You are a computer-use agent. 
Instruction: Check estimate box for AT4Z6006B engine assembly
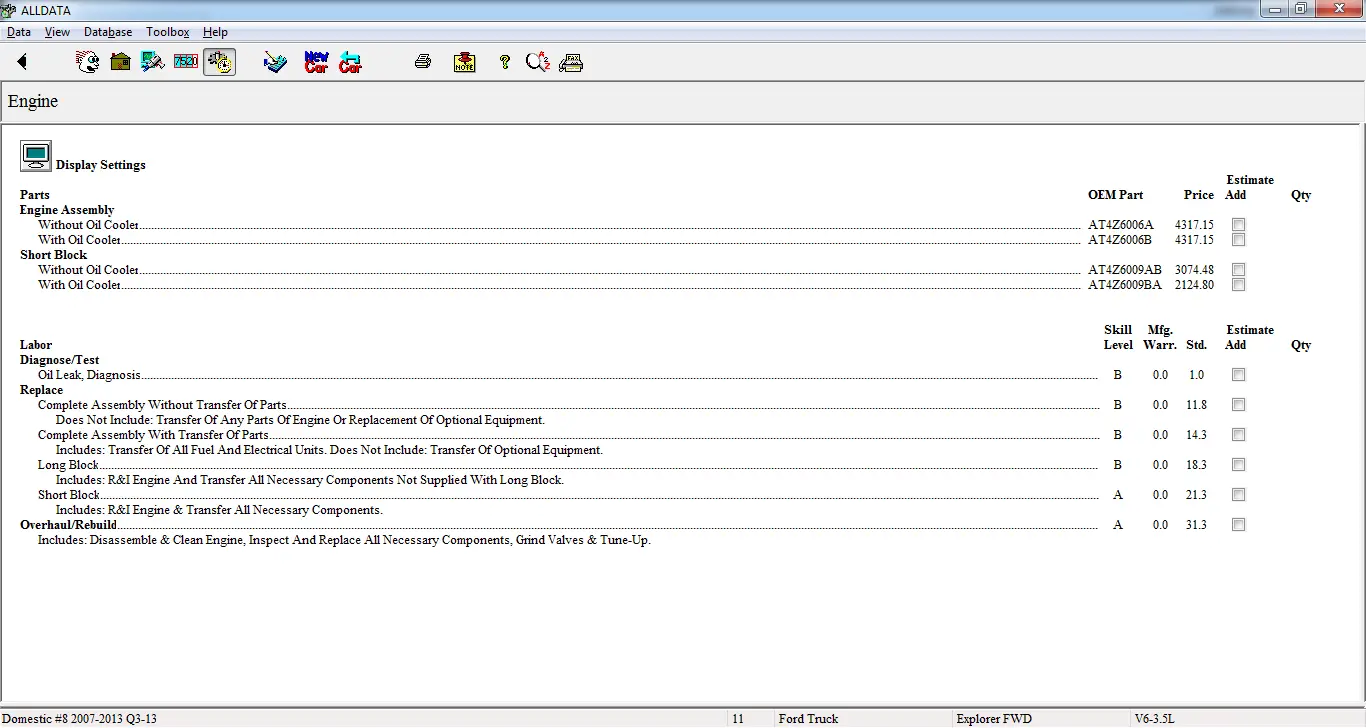click(1239, 240)
